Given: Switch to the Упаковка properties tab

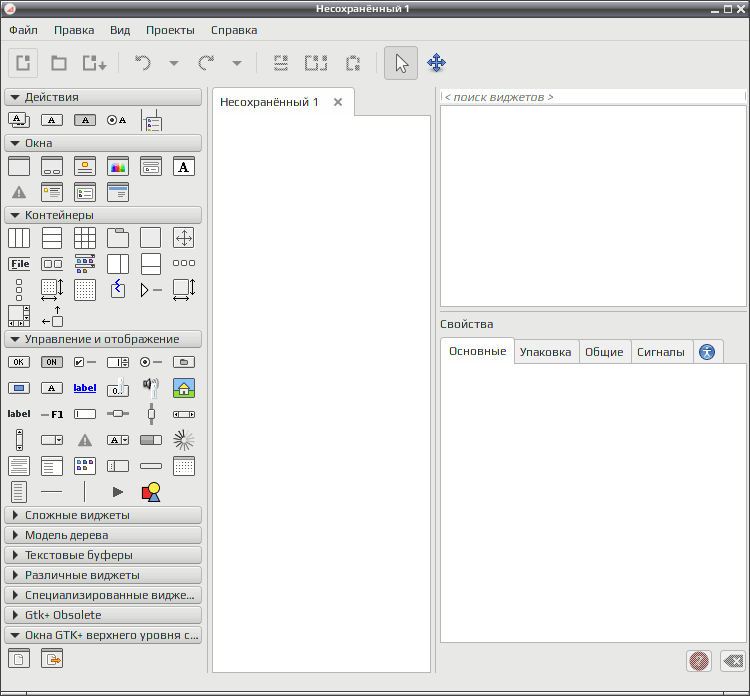Looking at the screenshot, I should [545, 352].
